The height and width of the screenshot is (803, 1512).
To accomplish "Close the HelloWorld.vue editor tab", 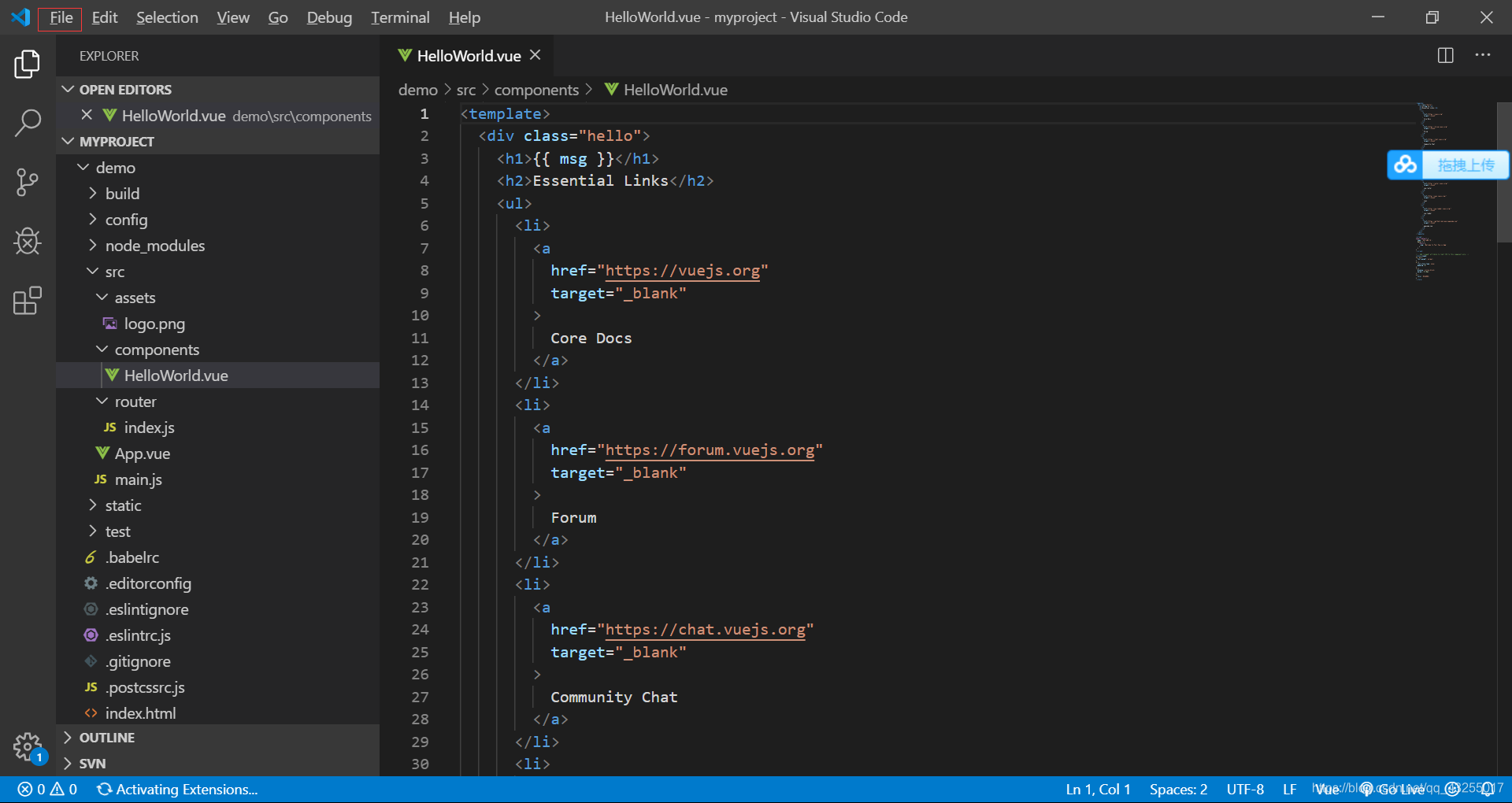I will (535, 55).
